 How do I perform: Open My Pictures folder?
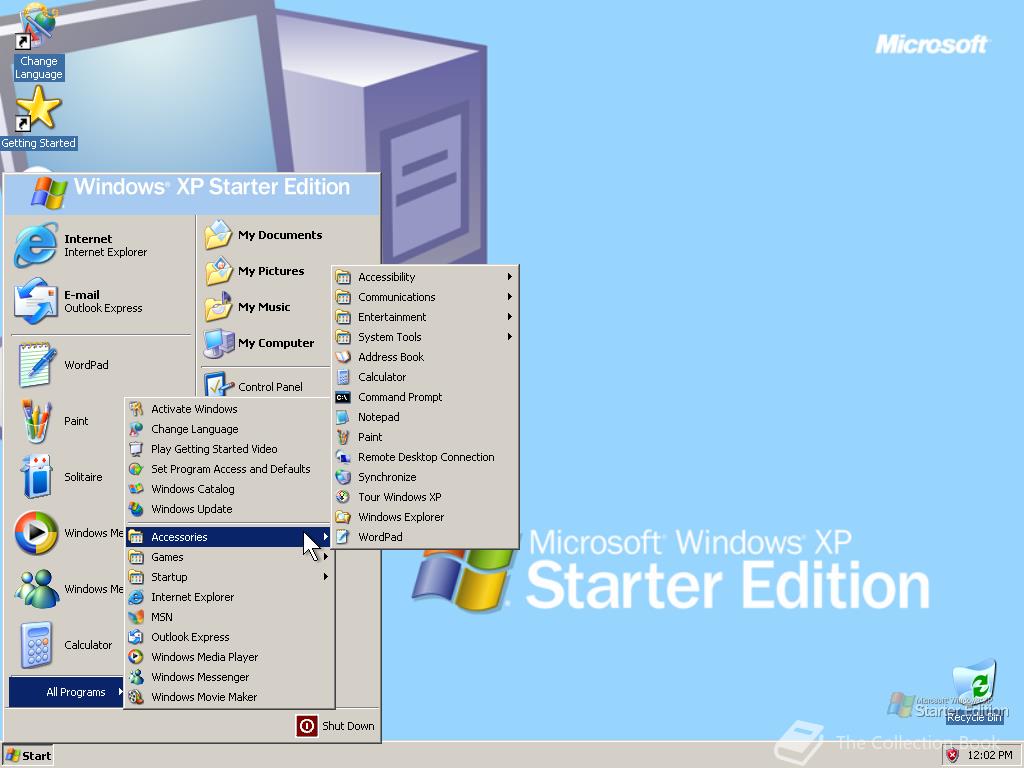click(264, 270)
